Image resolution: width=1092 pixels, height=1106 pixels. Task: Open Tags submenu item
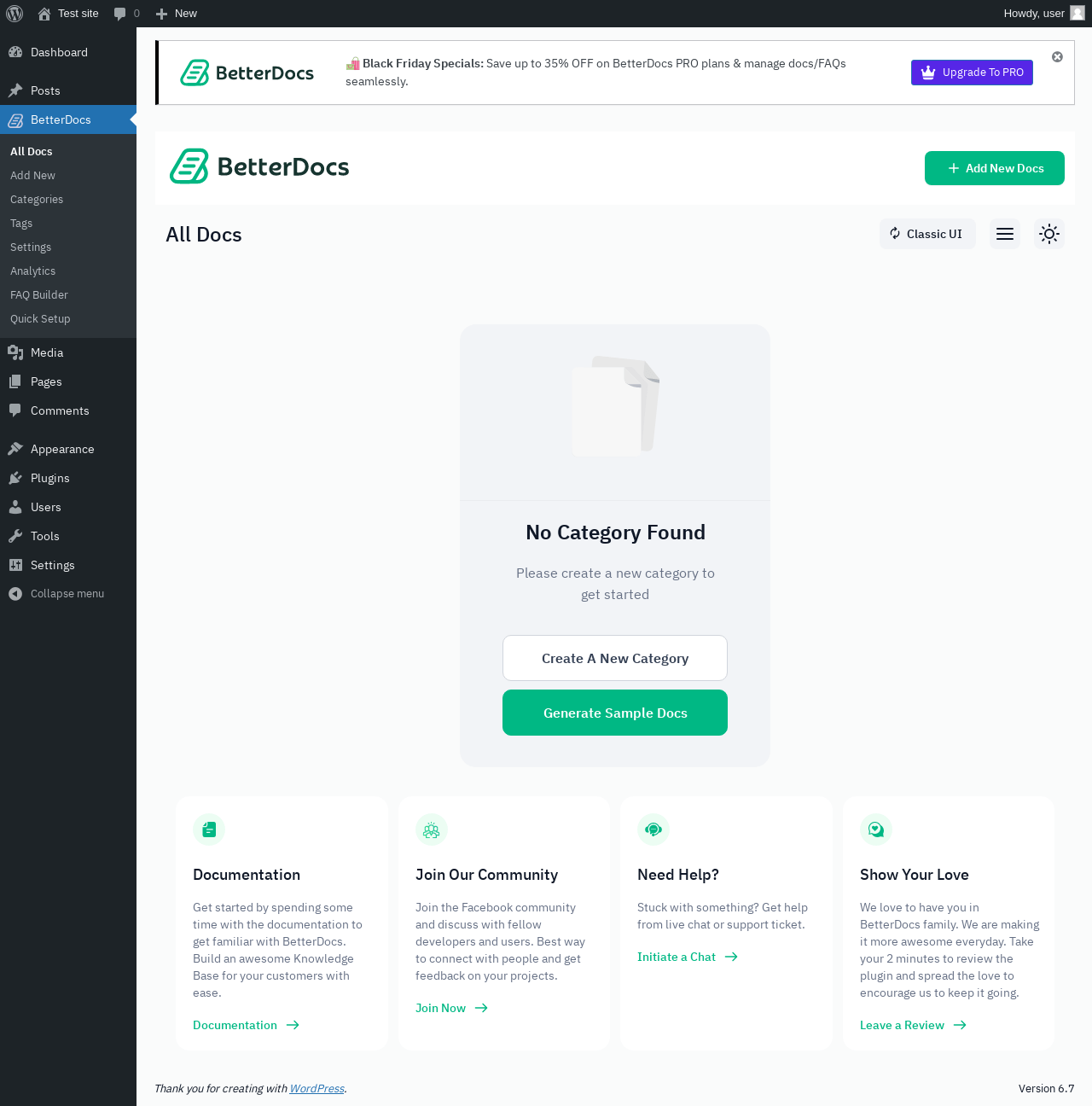(x=21, y=223)
